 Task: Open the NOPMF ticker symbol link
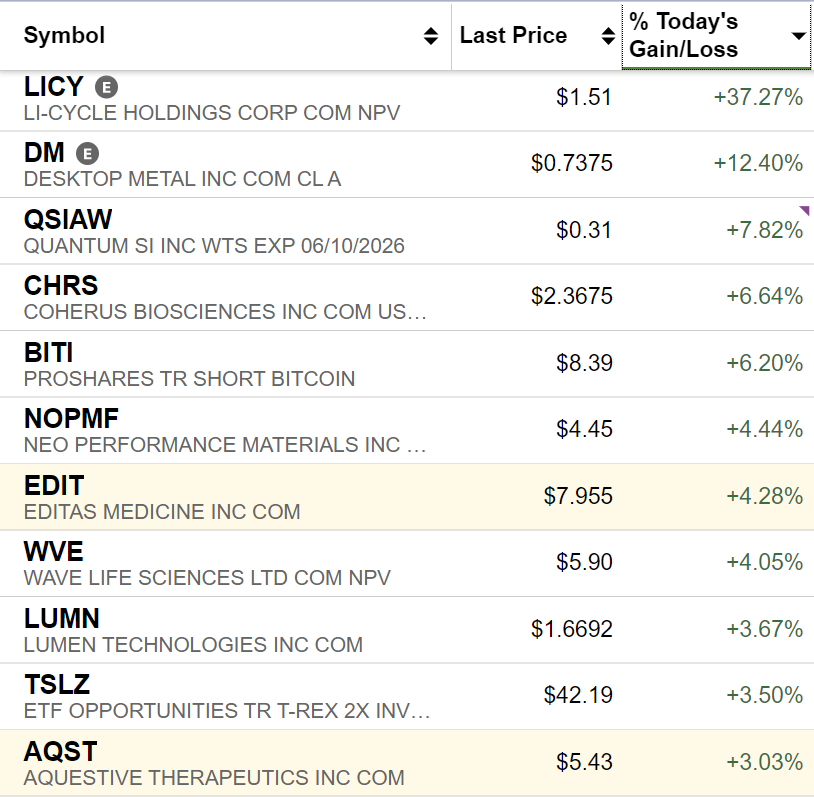click(70, 419)
